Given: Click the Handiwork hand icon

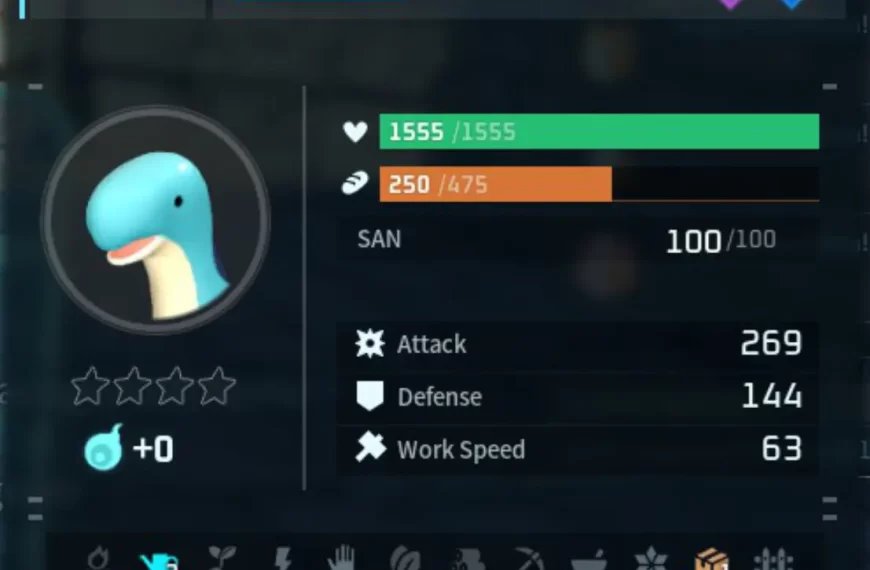Looking at the screenshot, I should [x=341, y=558].
